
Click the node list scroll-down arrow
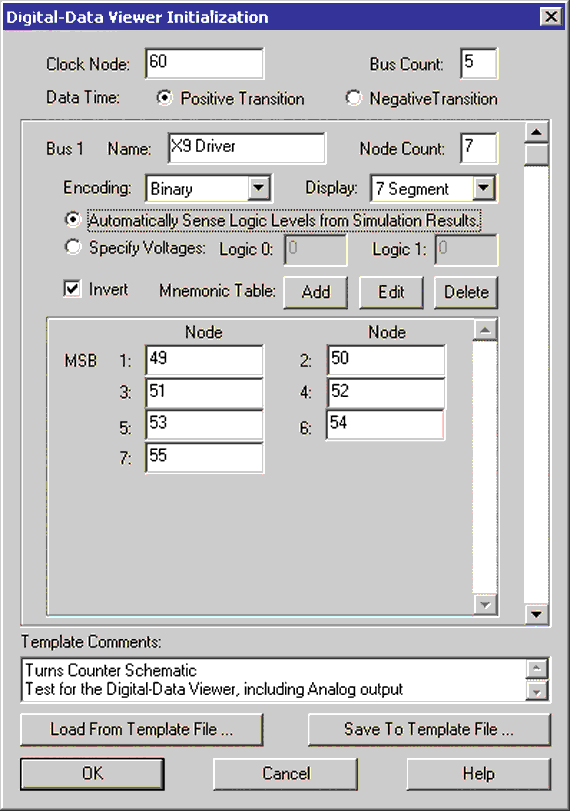click(485, 605)
